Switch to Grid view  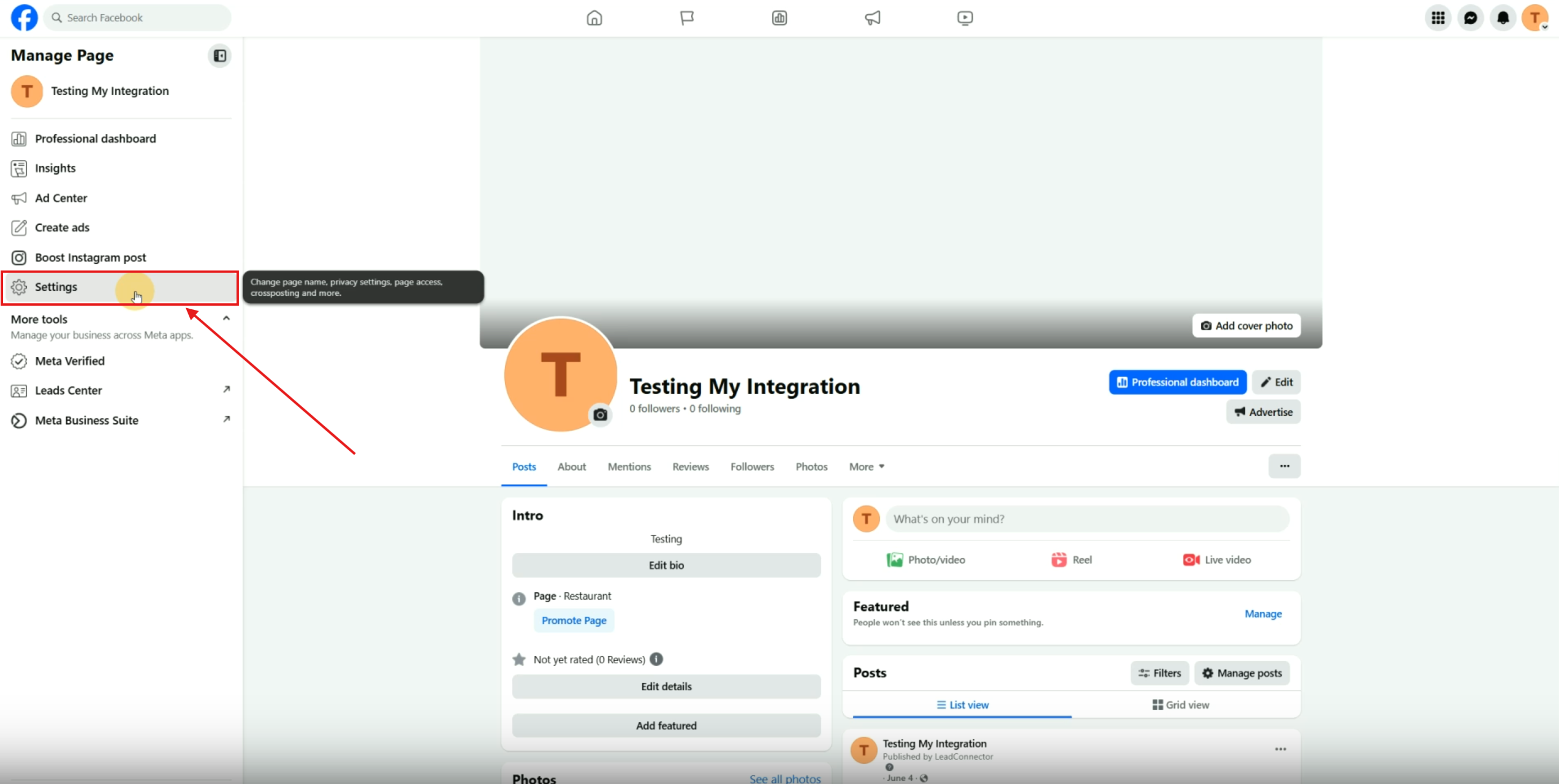(x=1181, y=705)
